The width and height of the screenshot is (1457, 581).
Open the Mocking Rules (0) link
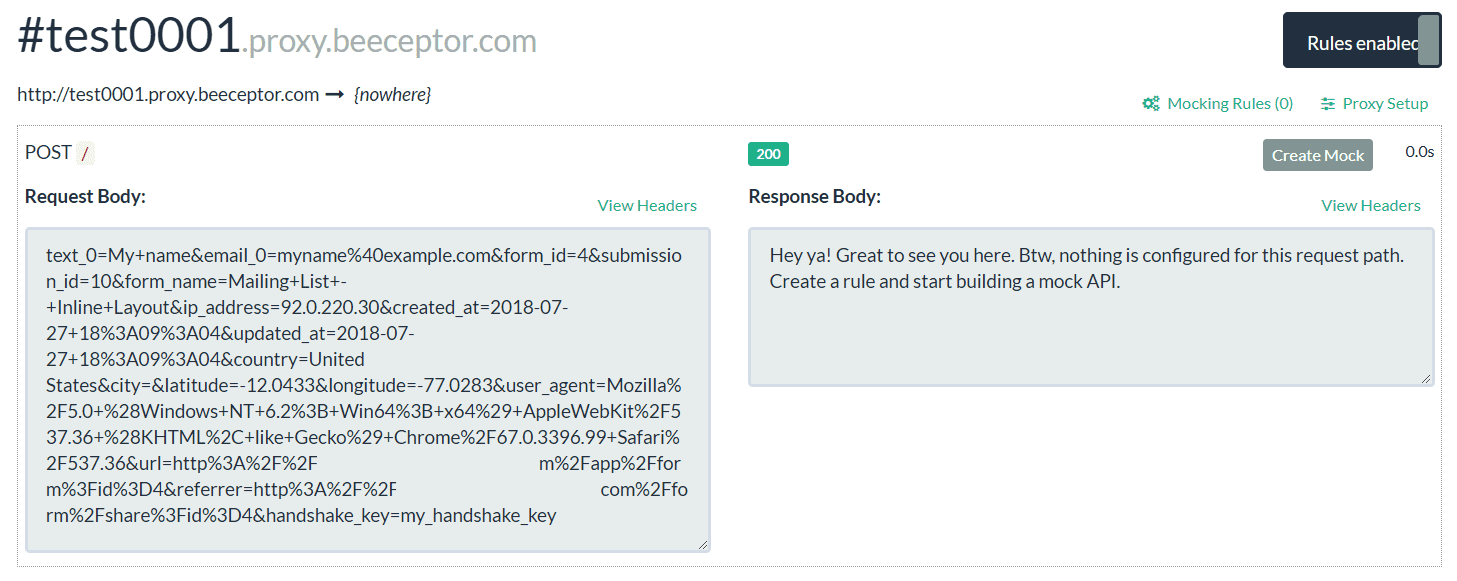pyautogui.click(x=1230, y=104)
